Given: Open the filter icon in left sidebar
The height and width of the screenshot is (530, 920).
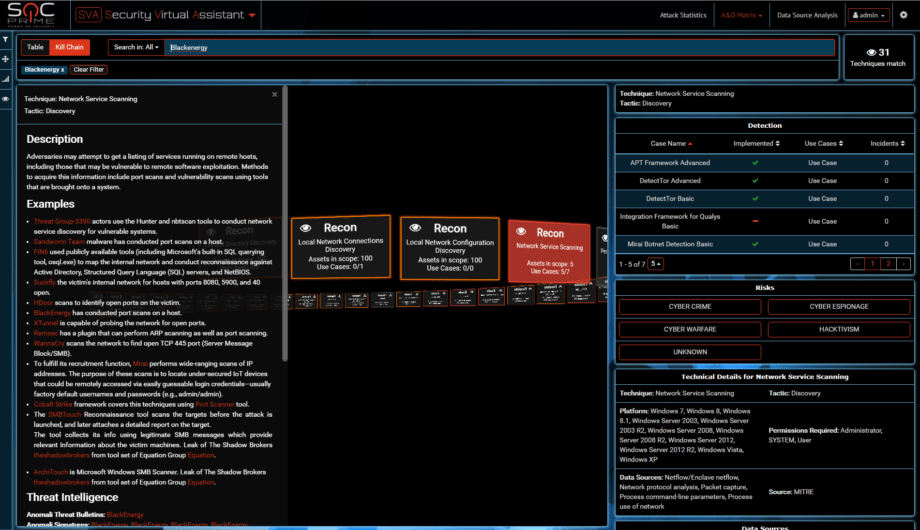Looking at the screenshot, I should click(x=5, y=39).
